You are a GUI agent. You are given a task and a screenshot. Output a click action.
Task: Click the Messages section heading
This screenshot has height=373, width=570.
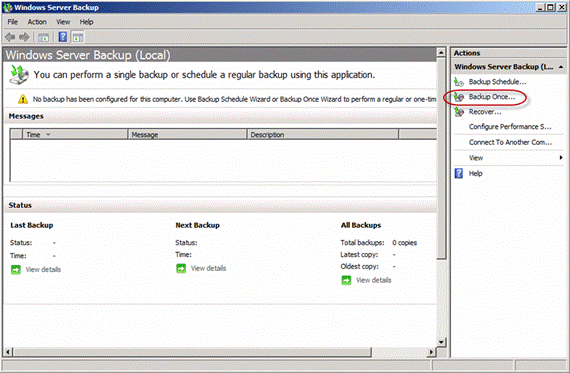(x=26, y=116)
